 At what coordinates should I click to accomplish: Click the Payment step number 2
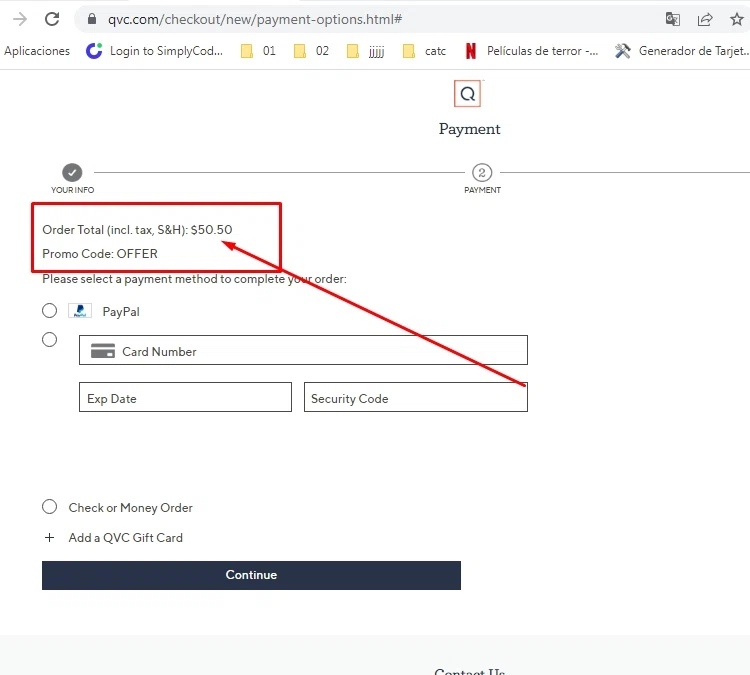482,172
